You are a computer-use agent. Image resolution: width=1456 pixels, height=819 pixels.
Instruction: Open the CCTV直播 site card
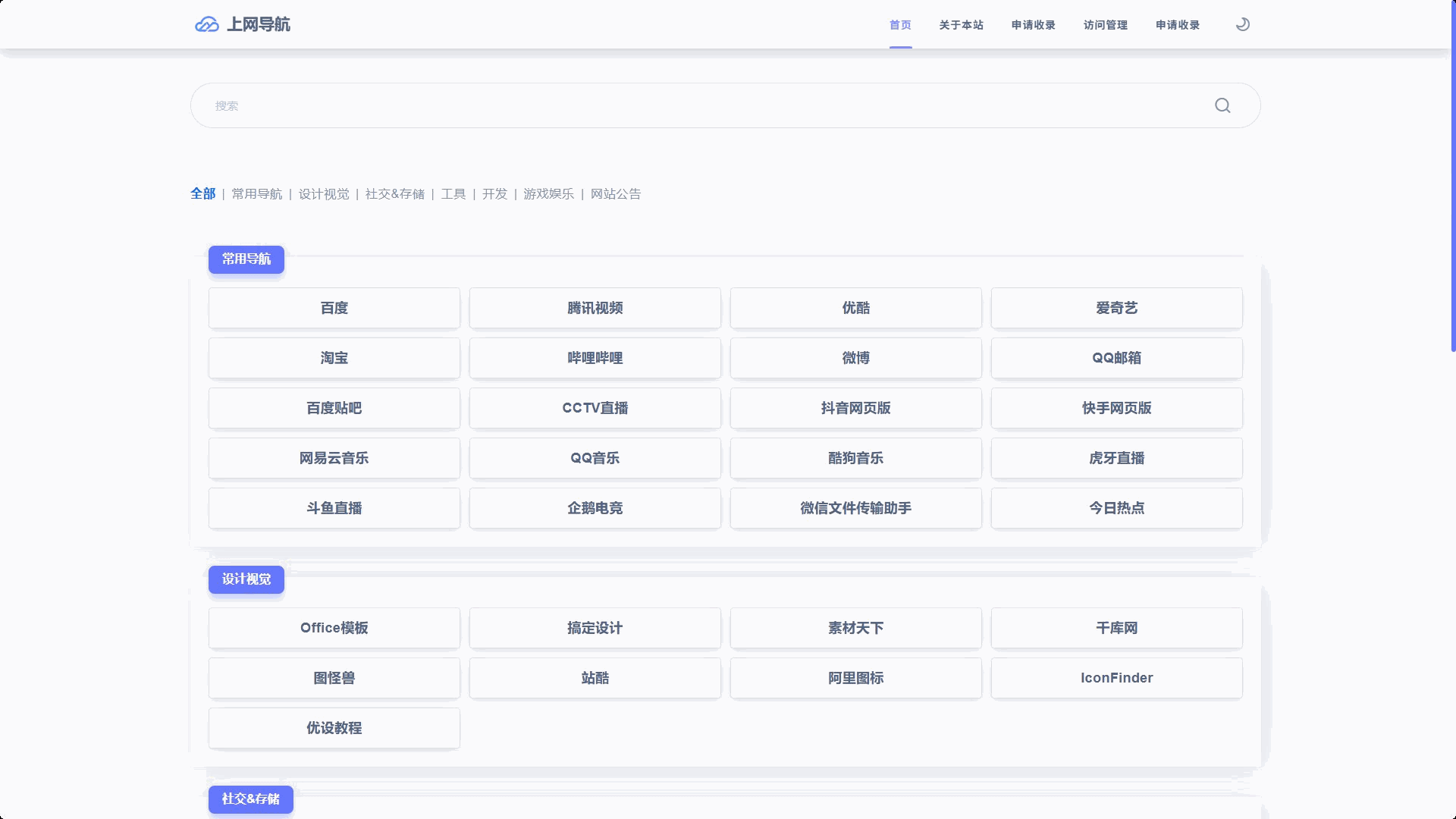pyautogui.click(x=595, y=408)
